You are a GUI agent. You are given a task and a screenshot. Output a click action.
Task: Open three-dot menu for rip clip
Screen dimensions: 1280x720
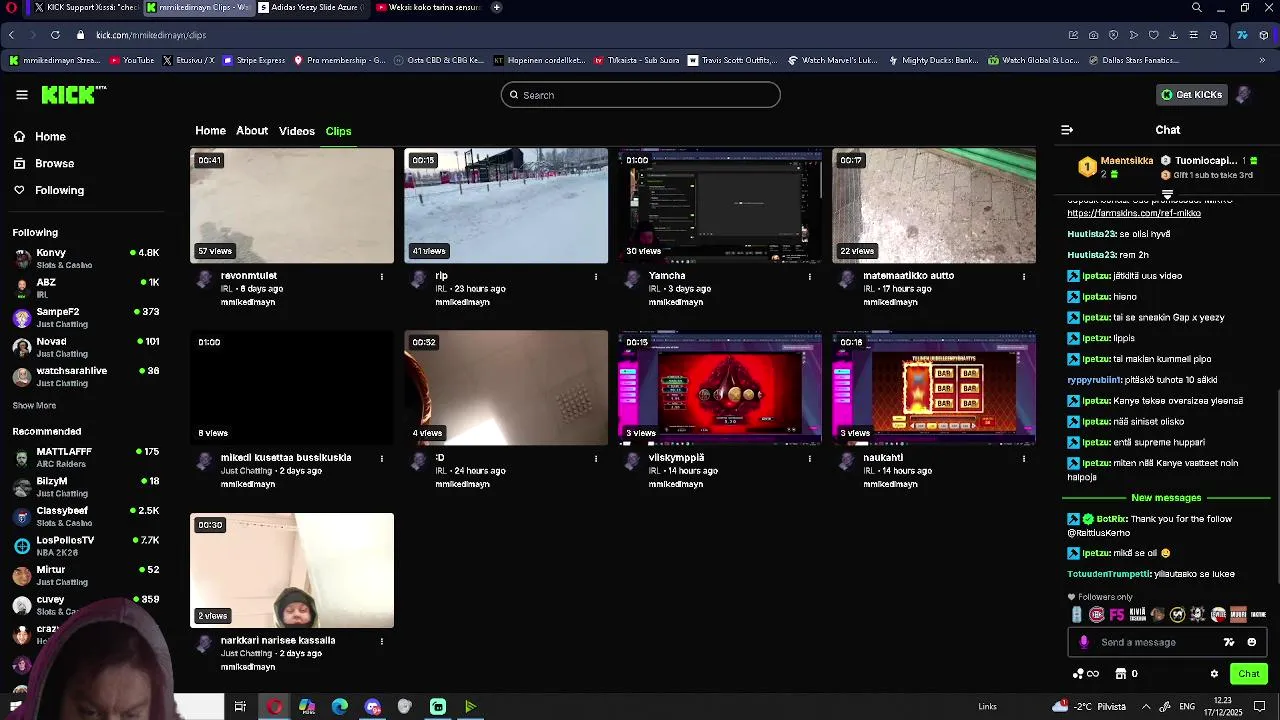[596, 277]
